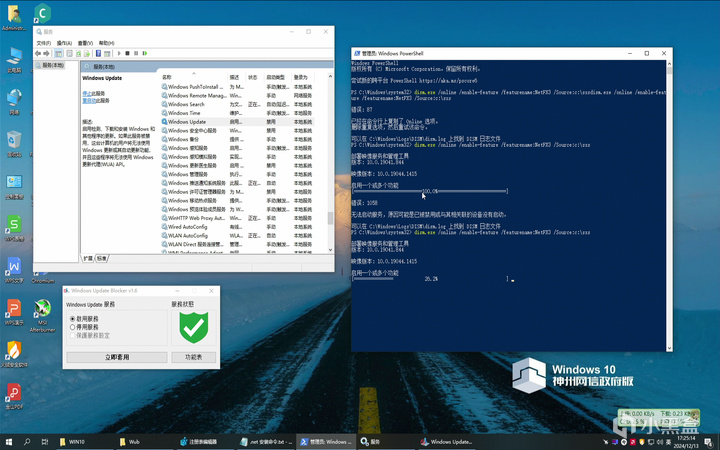Click the 停止 service link

coord(86,93)
